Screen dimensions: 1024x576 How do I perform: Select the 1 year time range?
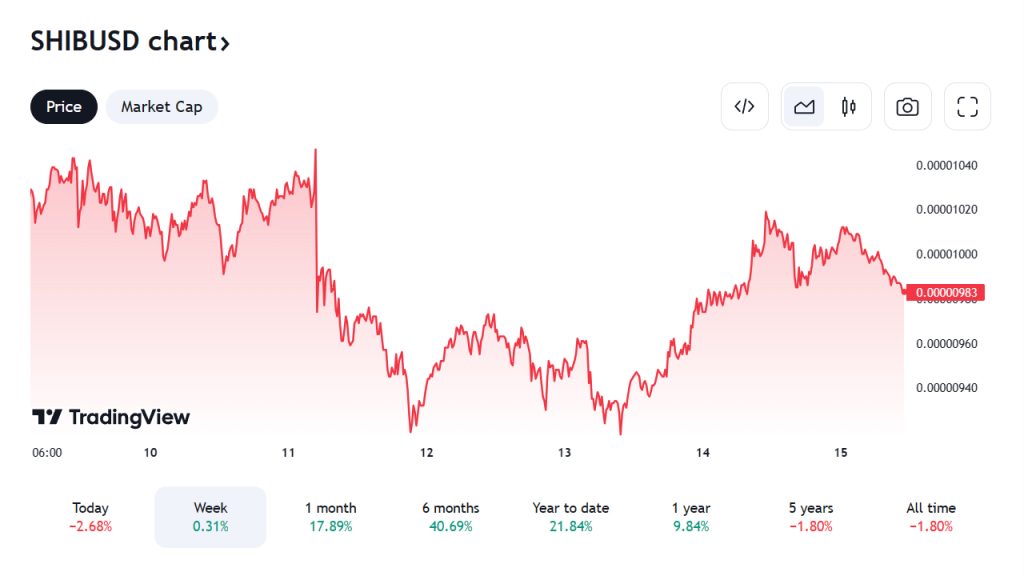pos(691,517)
